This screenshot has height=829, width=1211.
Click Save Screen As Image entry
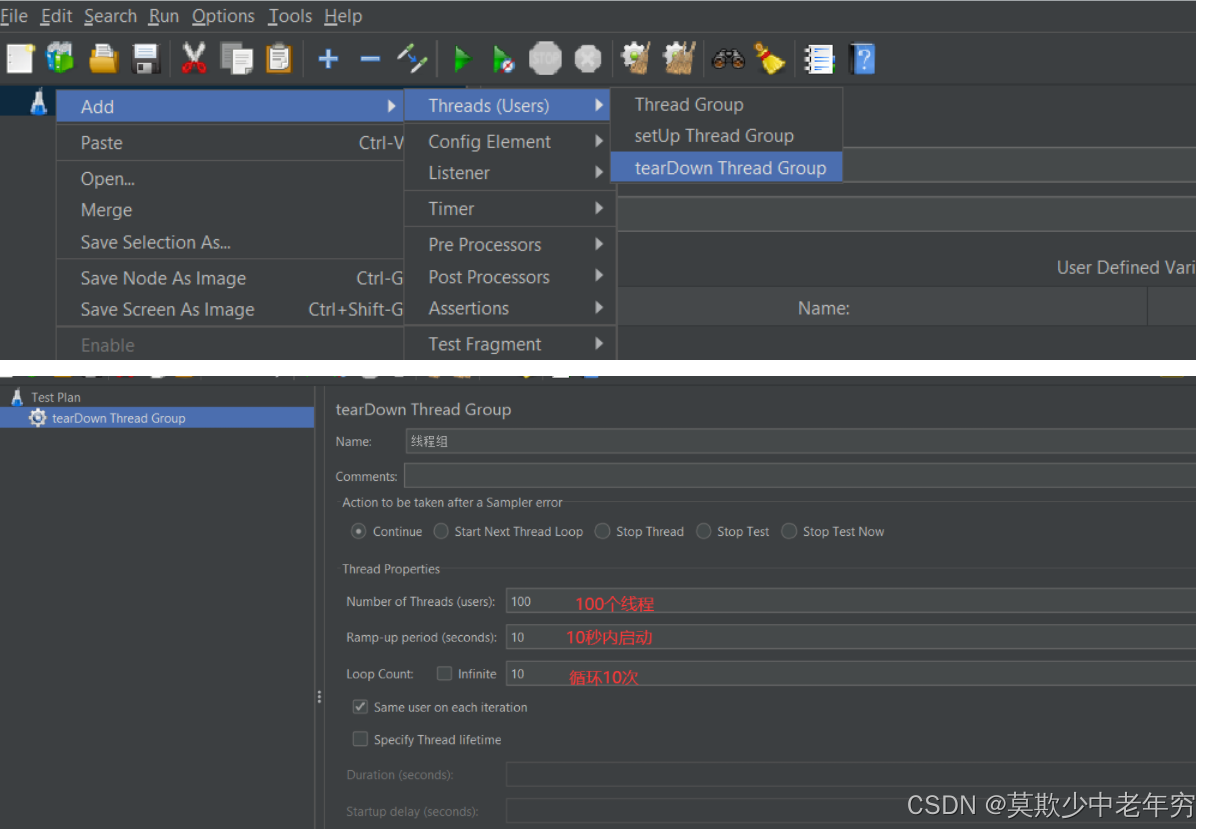tap(230, 310)
